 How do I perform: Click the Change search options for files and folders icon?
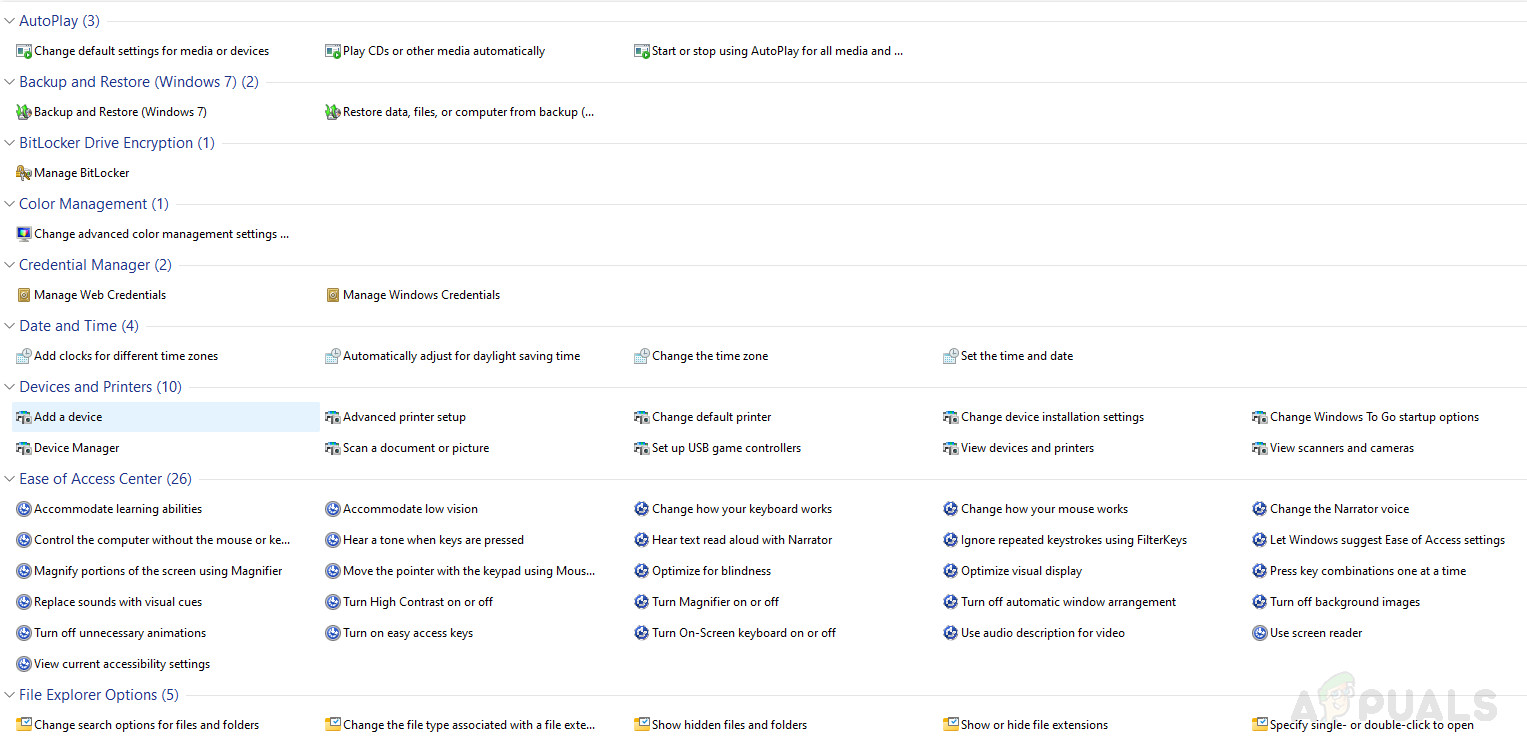pyautogui.click(x=24, y=725)
